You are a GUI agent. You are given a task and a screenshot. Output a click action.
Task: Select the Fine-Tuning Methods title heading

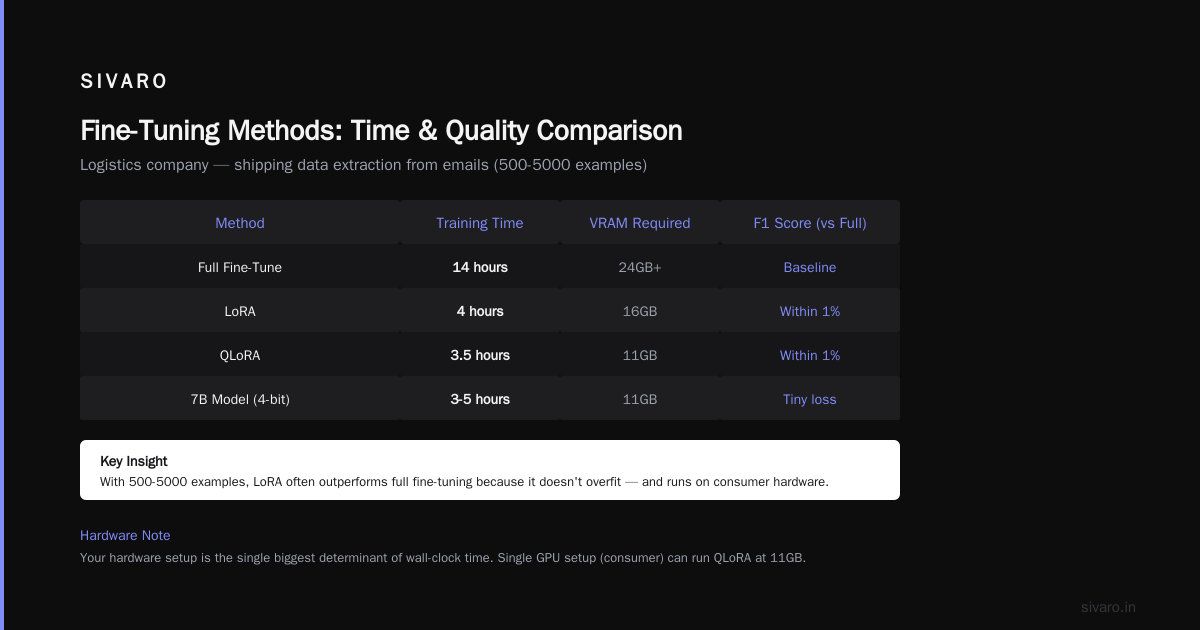(381, 131)
